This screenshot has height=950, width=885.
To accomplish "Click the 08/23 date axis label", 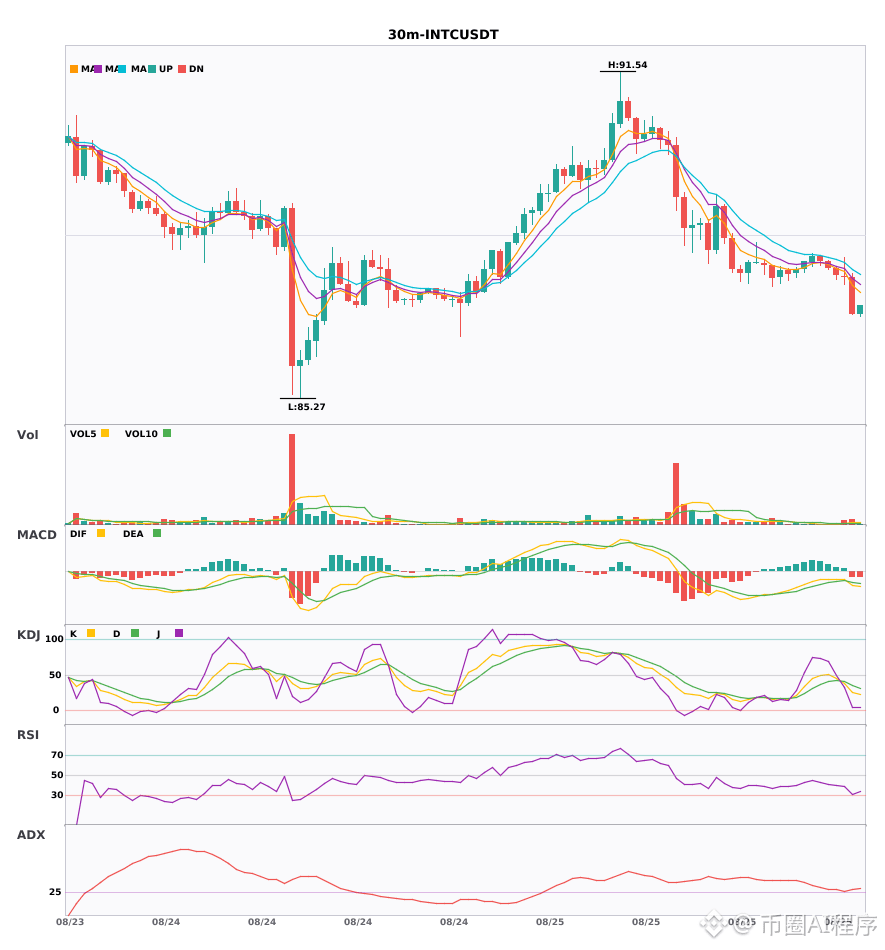I will point(70,922).
